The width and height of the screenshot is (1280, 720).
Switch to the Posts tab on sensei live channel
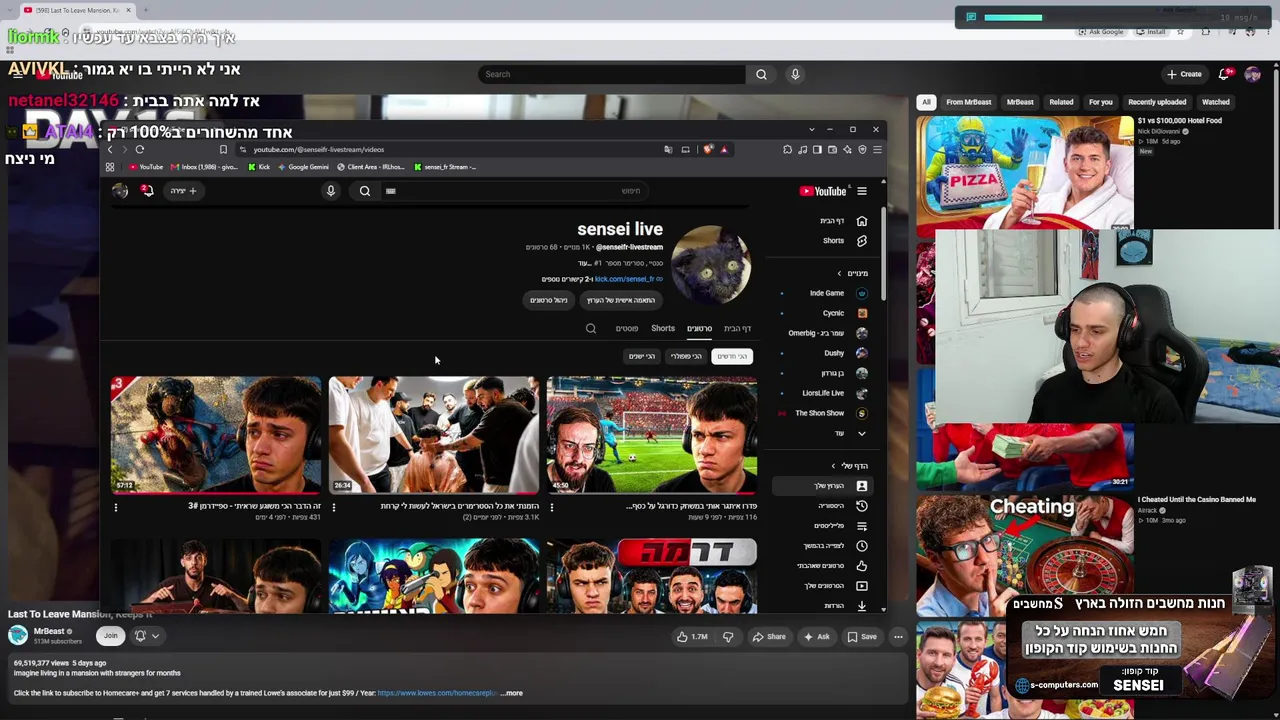pos(627,328)
